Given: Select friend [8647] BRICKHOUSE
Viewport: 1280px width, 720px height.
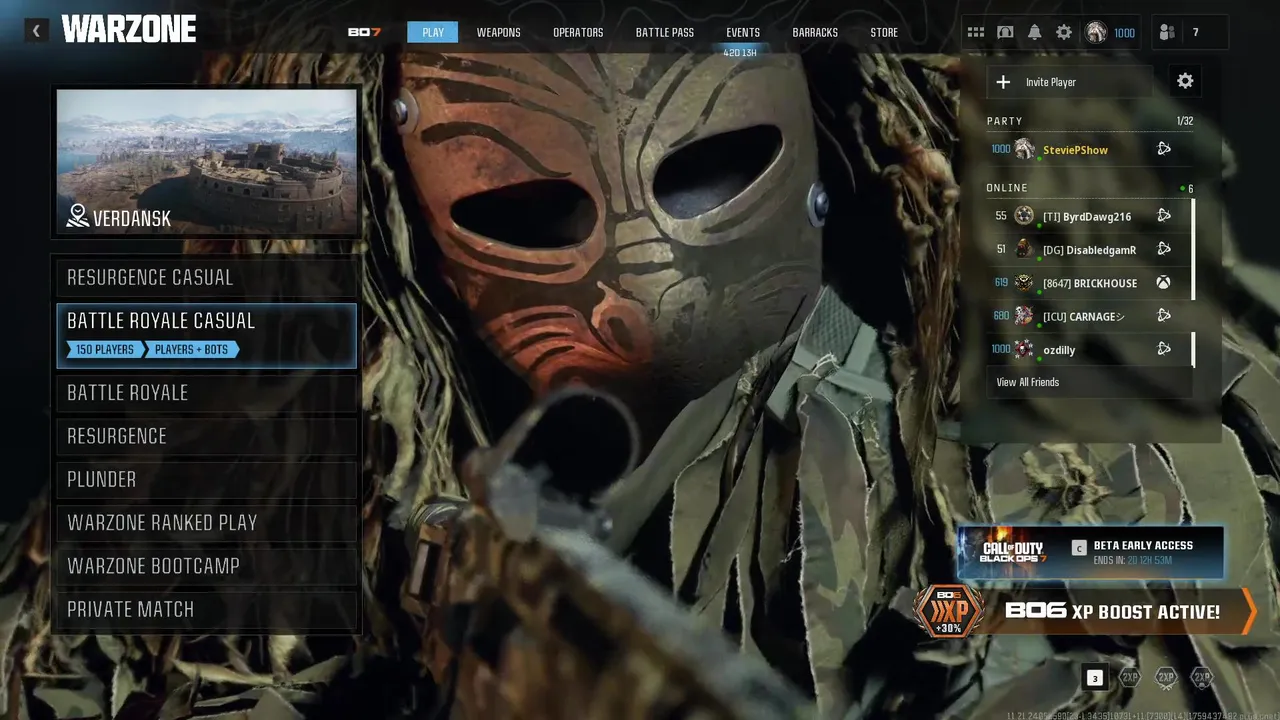Looking at the screenshot, I should click(1088, 283).
